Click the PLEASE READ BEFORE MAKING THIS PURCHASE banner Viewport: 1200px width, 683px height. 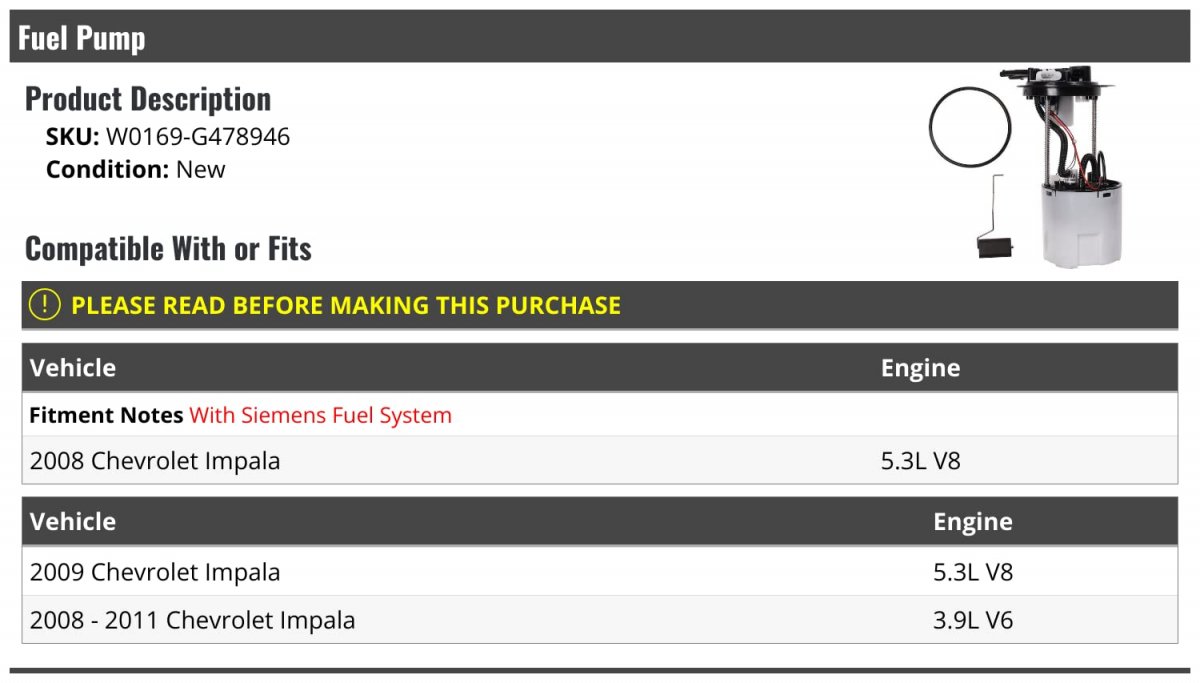tap(346, 305)
